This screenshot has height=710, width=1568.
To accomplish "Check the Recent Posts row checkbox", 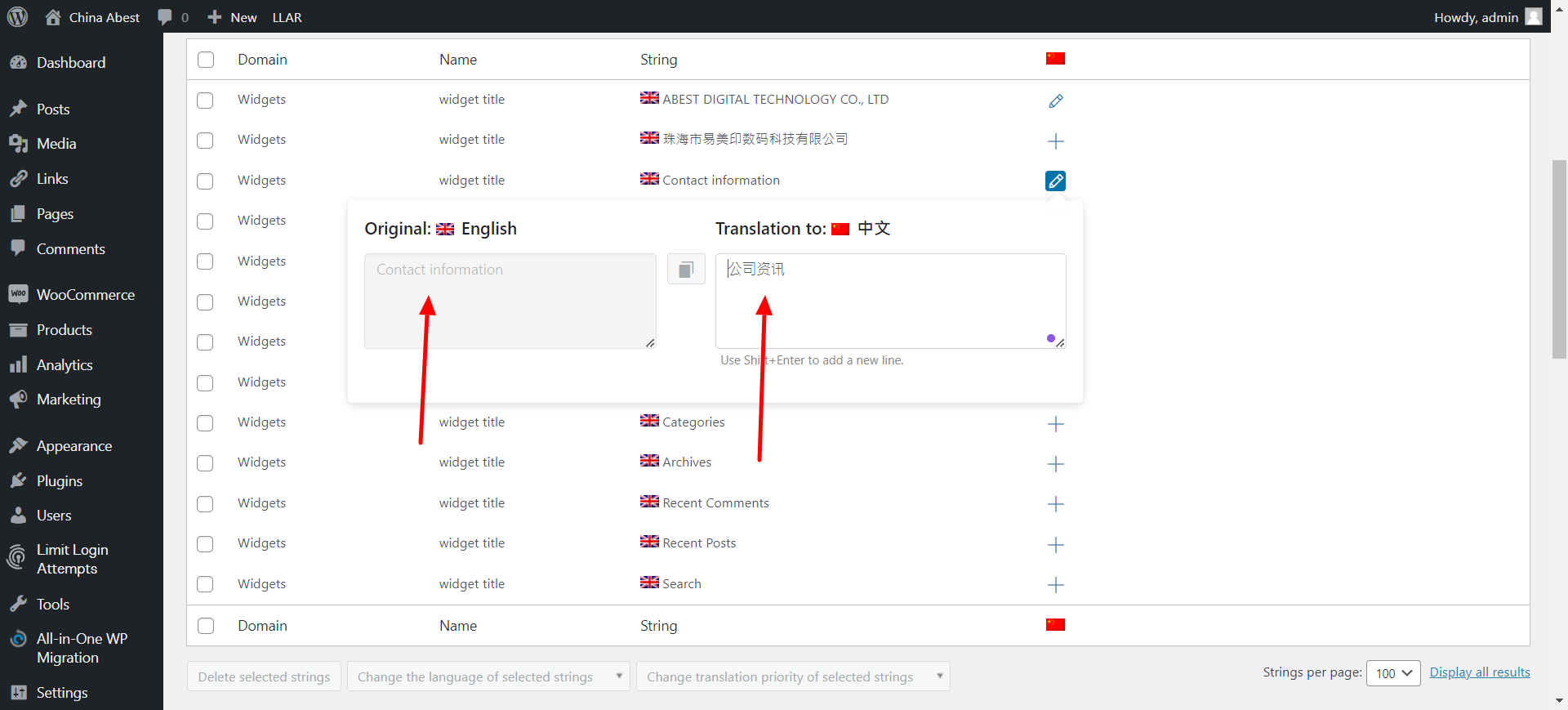I will 205,544.
